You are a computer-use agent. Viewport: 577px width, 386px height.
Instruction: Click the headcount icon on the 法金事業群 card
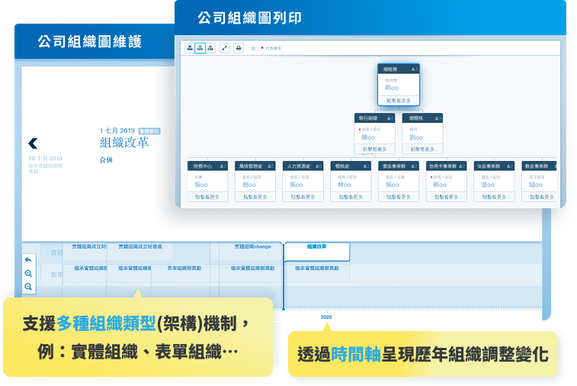pyautogui.click(x=510, y=166)
